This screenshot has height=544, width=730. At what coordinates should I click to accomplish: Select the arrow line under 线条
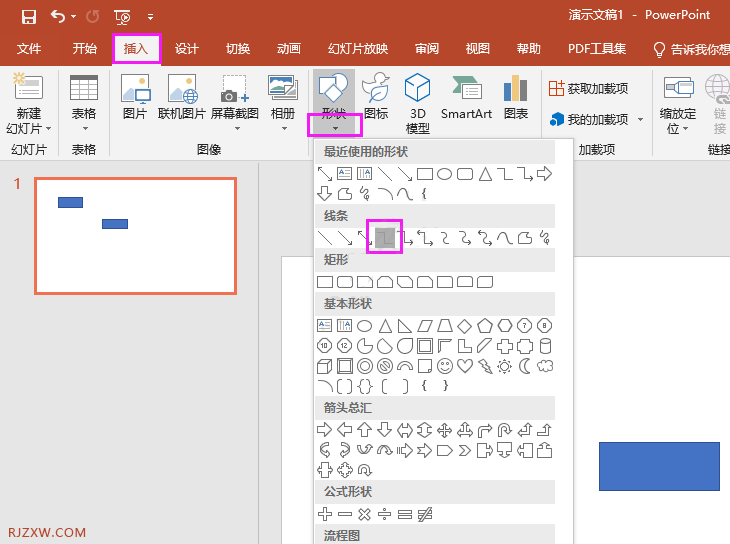345,238
